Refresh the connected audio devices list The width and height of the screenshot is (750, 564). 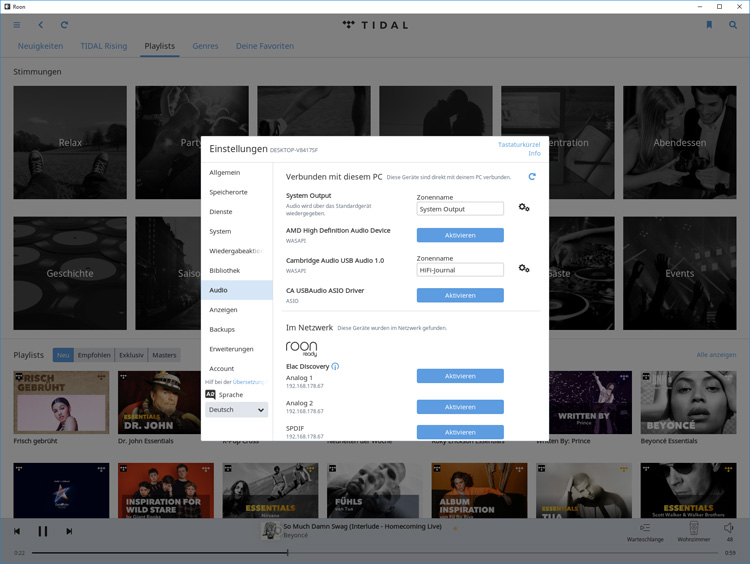[x=532, y=177]
